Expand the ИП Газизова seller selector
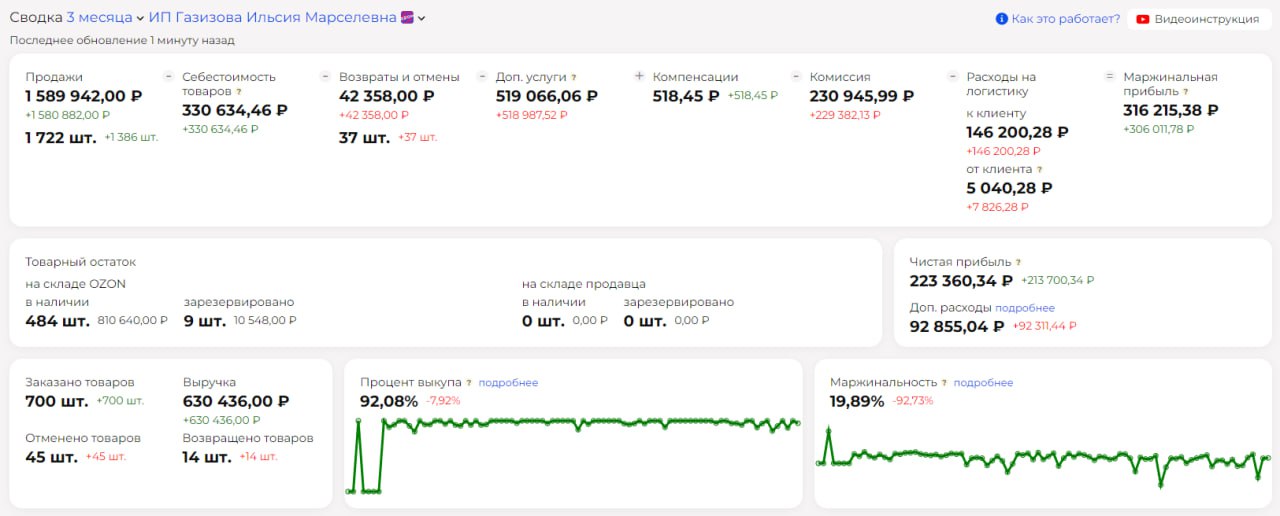This screenshot has width=1280, height=516. point(272,18)
